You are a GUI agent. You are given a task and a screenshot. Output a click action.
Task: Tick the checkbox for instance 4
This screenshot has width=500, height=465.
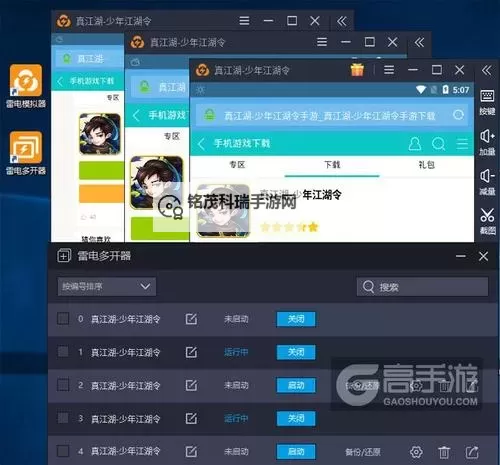[63, 451]
